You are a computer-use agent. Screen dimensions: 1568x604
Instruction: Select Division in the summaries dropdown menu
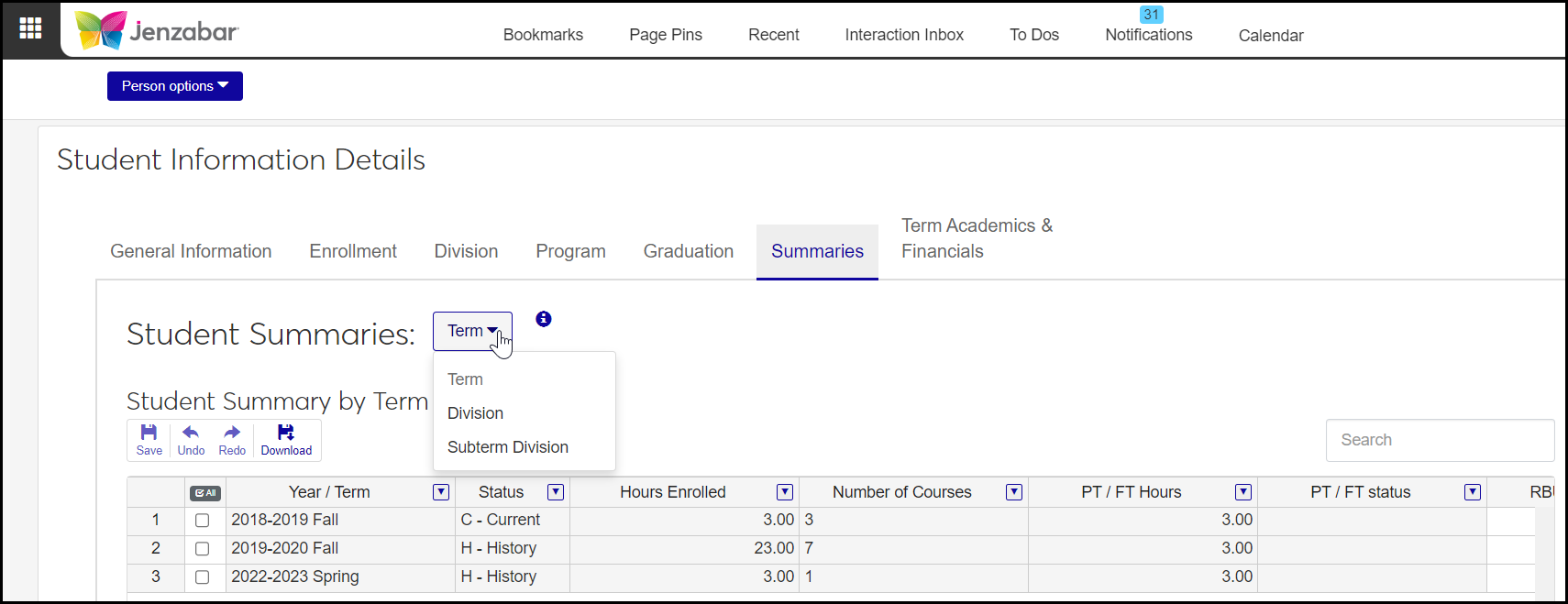coord(475,413)
